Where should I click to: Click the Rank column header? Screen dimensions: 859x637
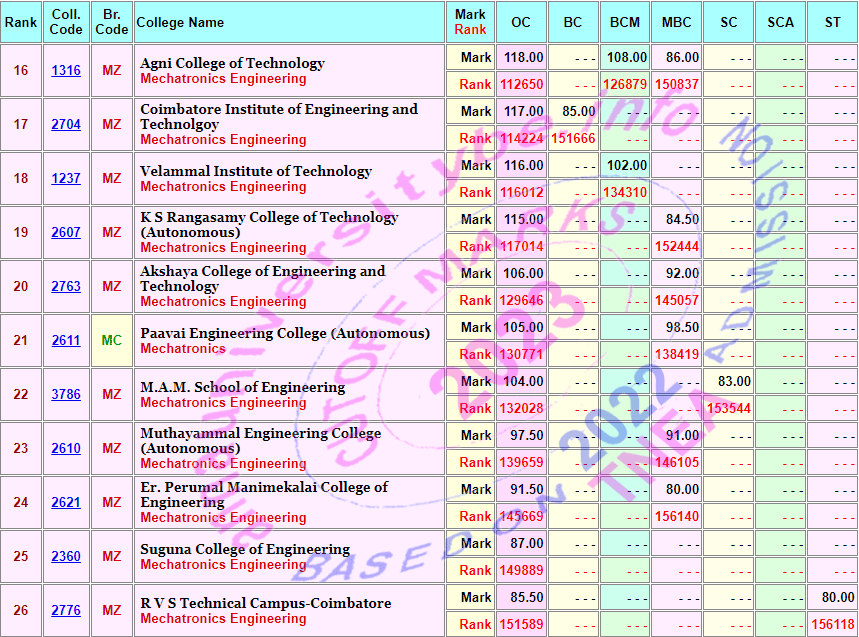click(x=20, y=22)
